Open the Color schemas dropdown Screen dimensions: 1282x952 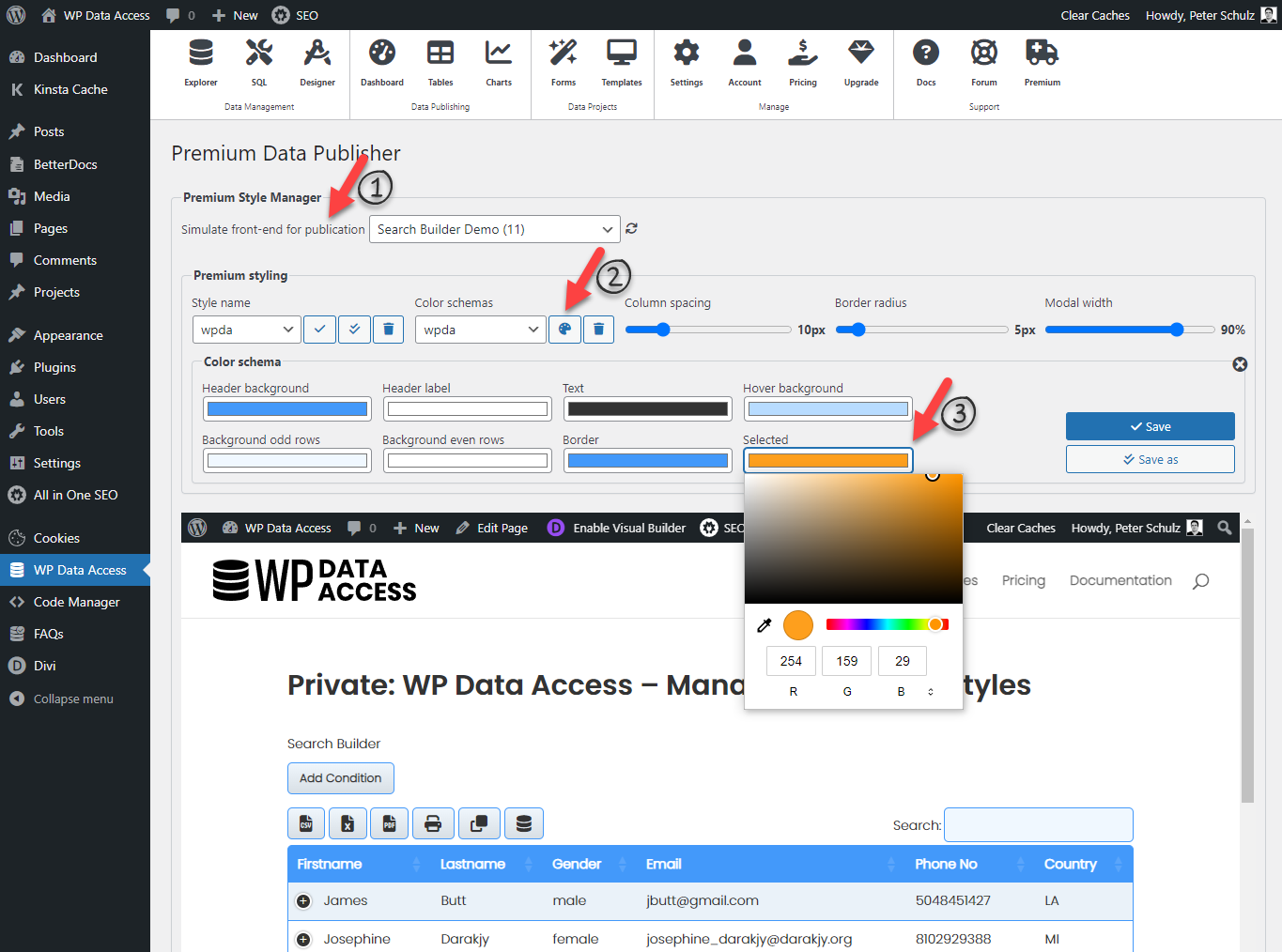point(480,330)
